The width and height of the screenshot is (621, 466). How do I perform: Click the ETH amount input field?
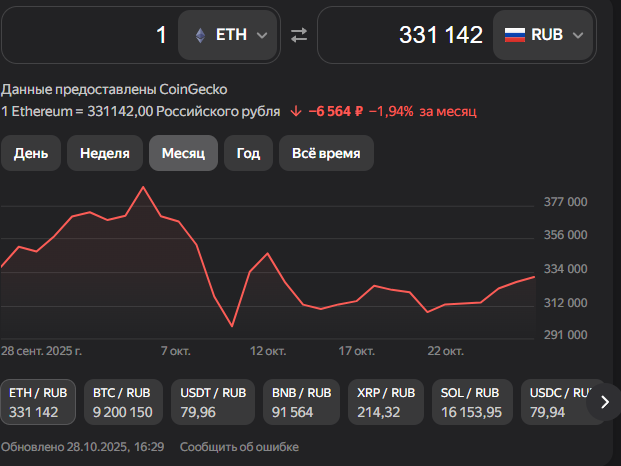[90, 35]
